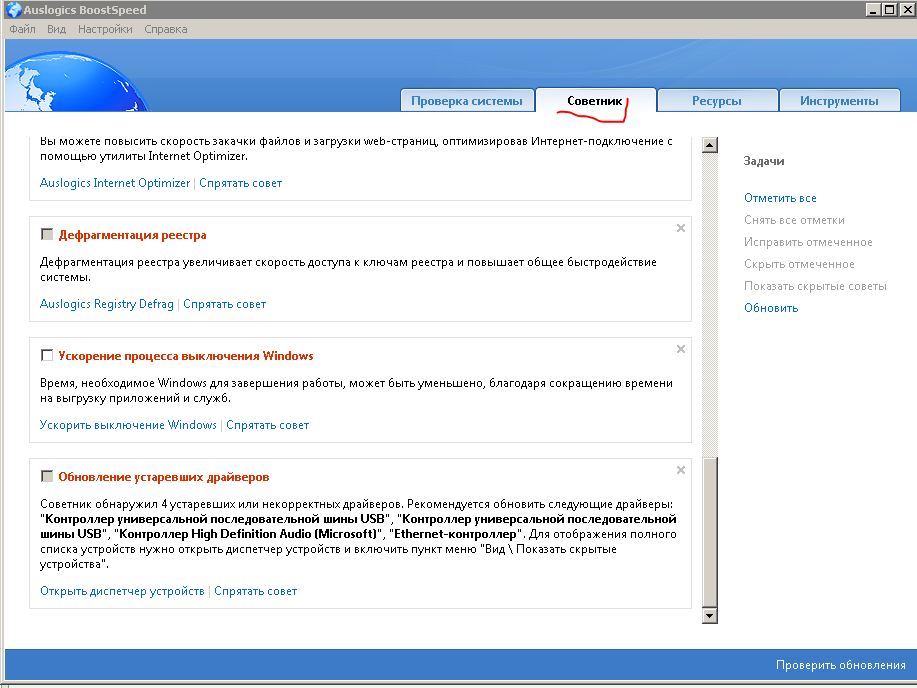Click Обновить in the tasks panel

[x=771, y=308]
